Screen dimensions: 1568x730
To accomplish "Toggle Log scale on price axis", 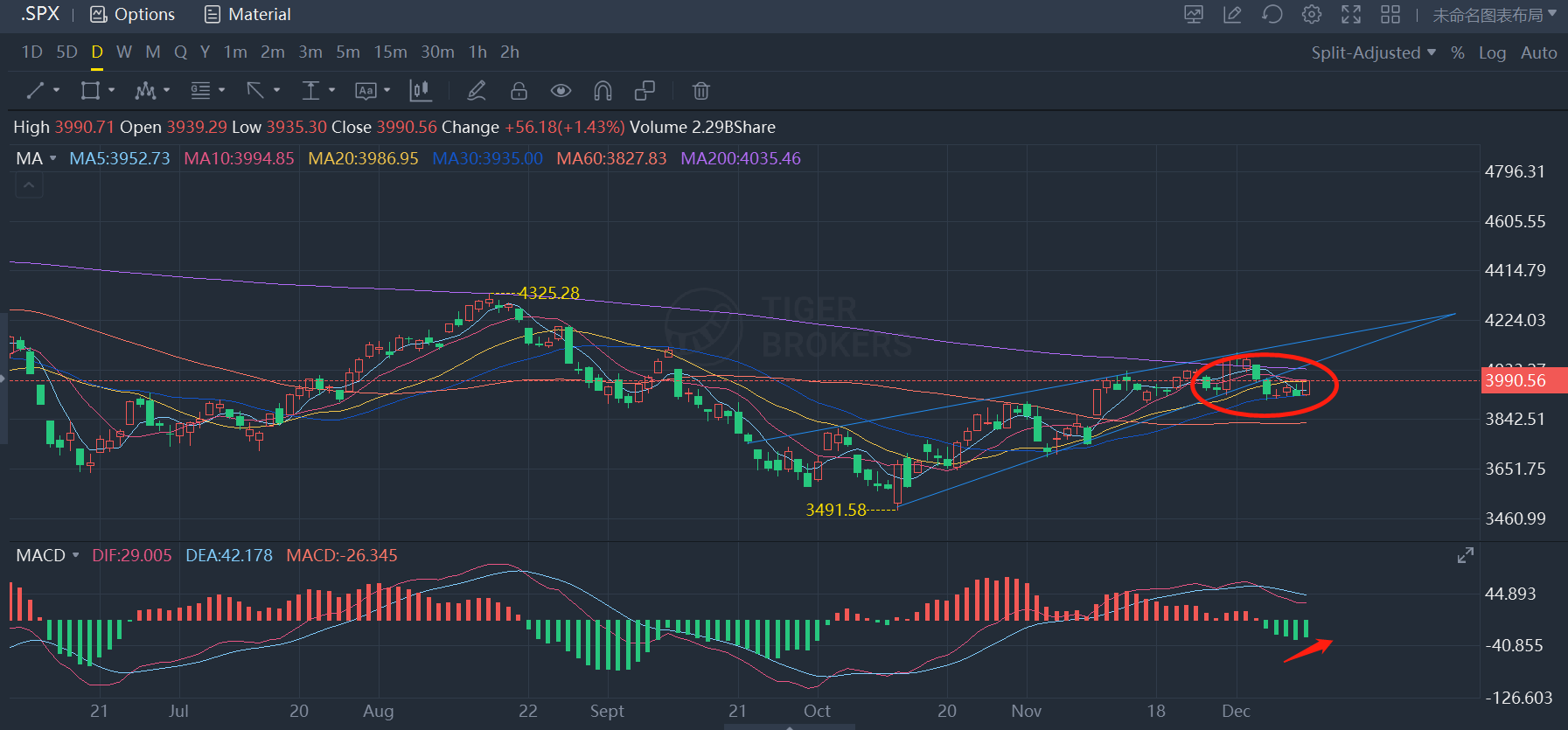I will click(x=1492, y=52).
